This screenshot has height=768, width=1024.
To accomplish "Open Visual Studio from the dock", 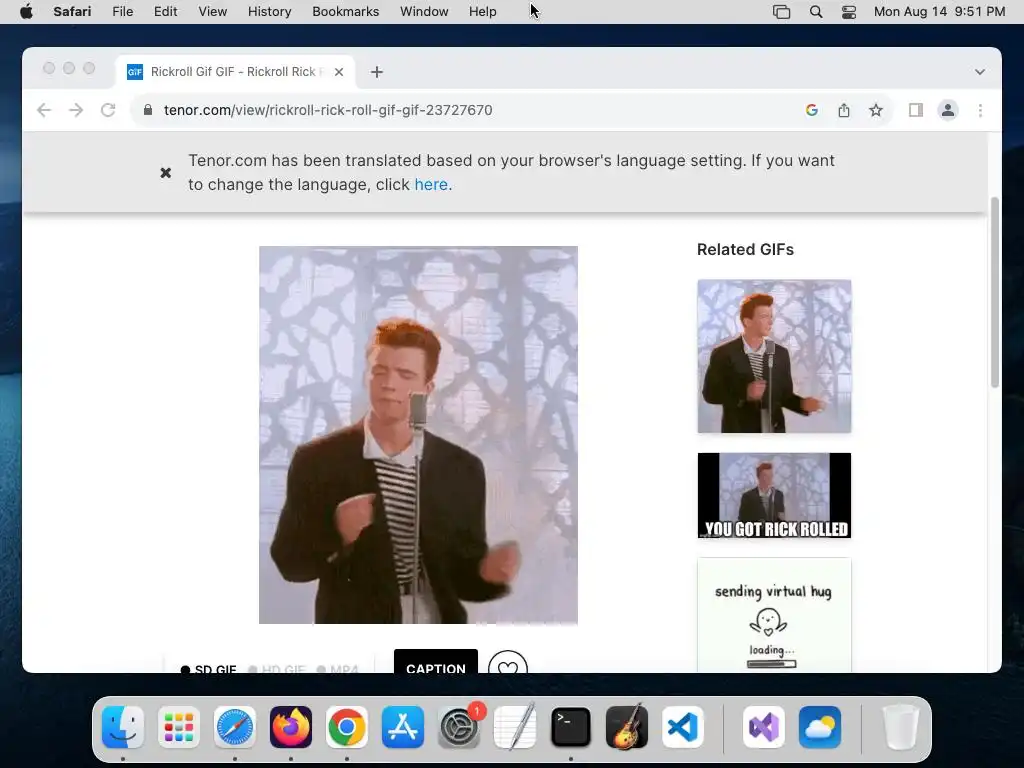I will 764,727.
